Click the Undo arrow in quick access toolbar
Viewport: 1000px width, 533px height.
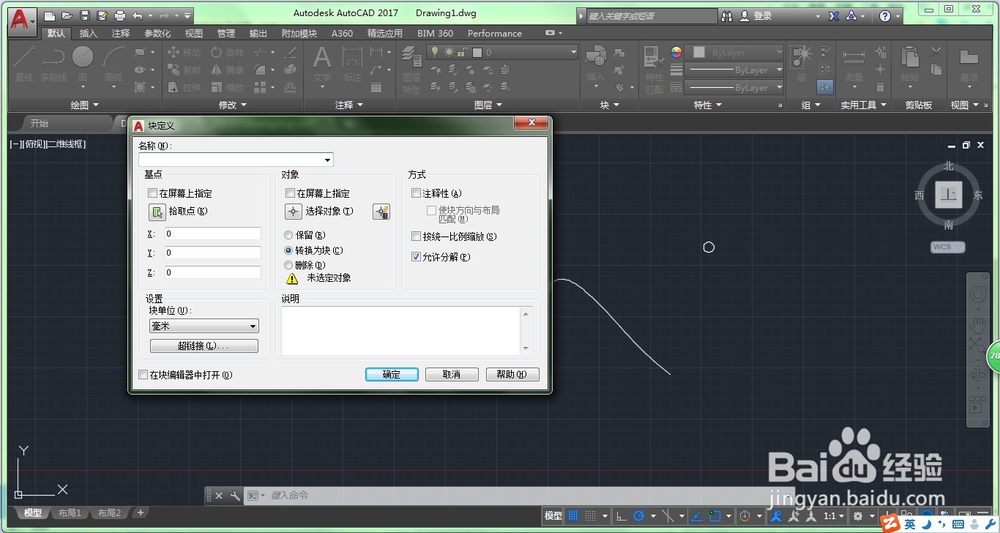137,15
